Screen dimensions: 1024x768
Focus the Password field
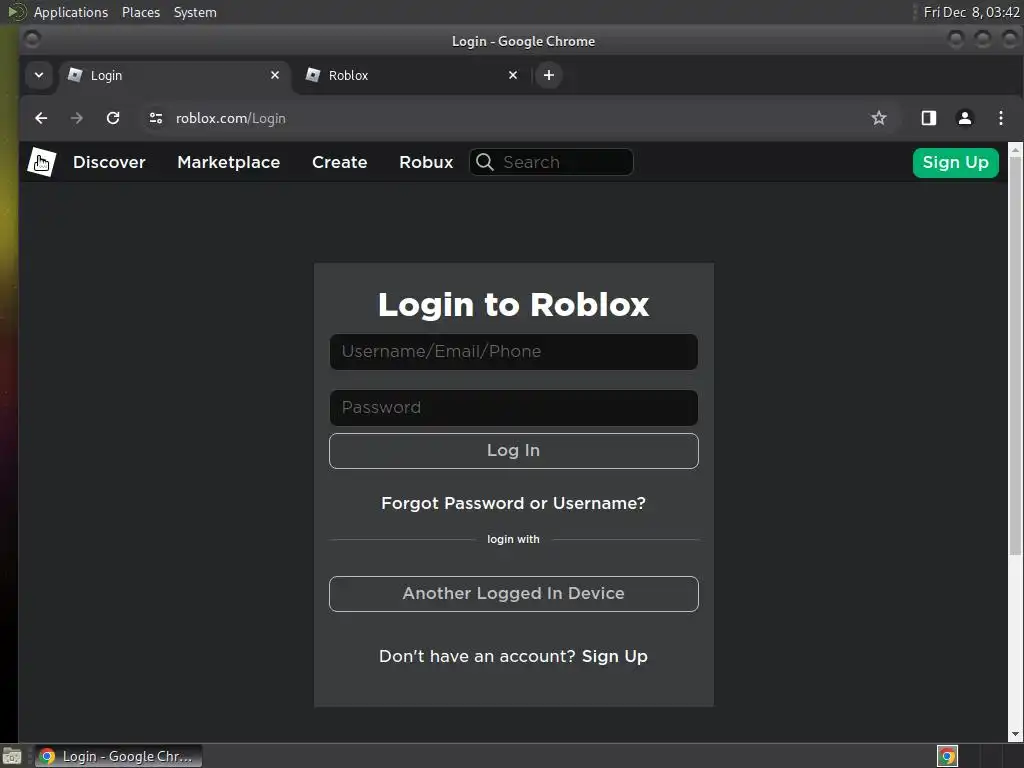point(513,408)
